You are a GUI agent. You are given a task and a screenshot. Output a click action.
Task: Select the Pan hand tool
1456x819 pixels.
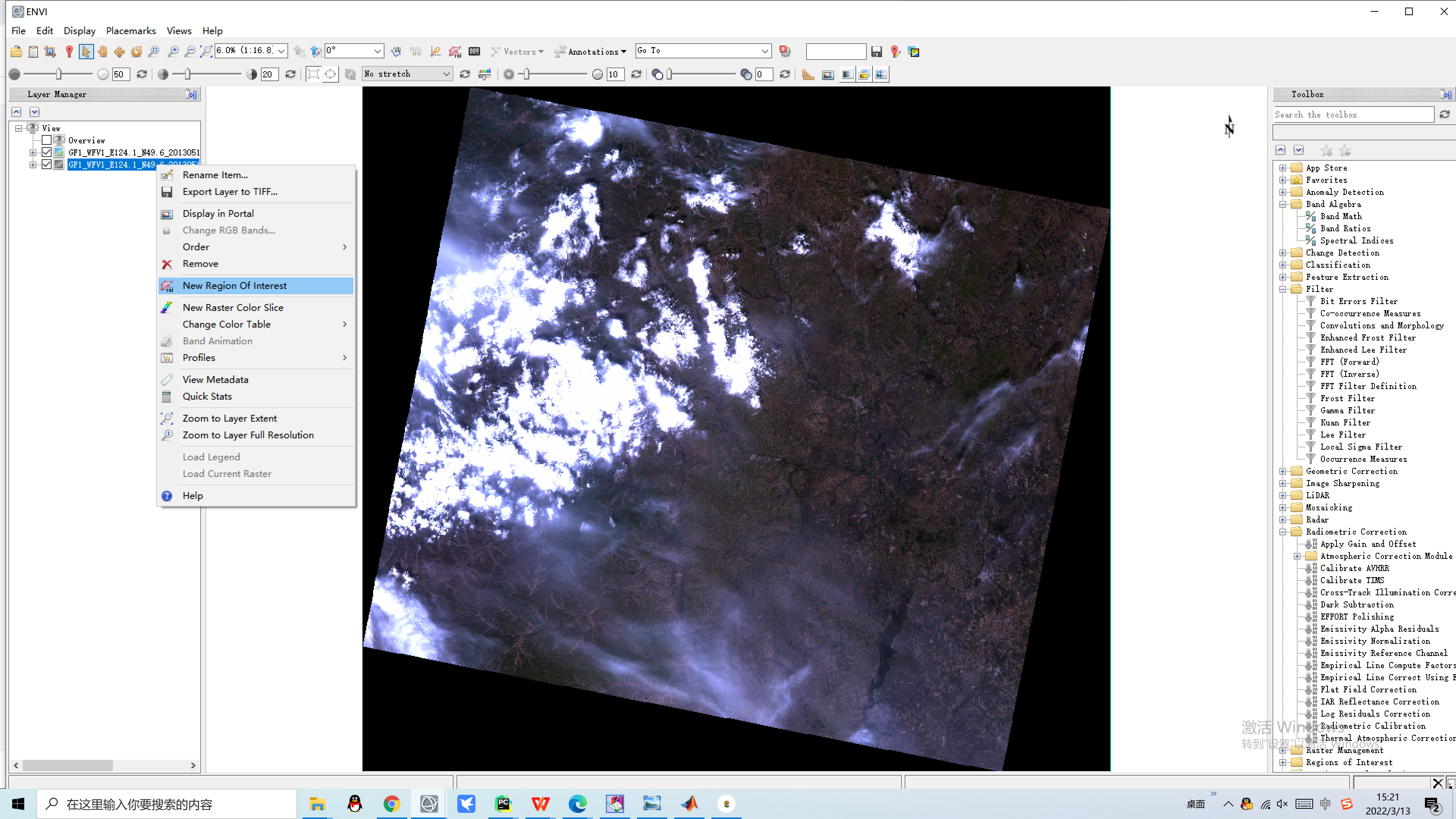click(102, 52)
